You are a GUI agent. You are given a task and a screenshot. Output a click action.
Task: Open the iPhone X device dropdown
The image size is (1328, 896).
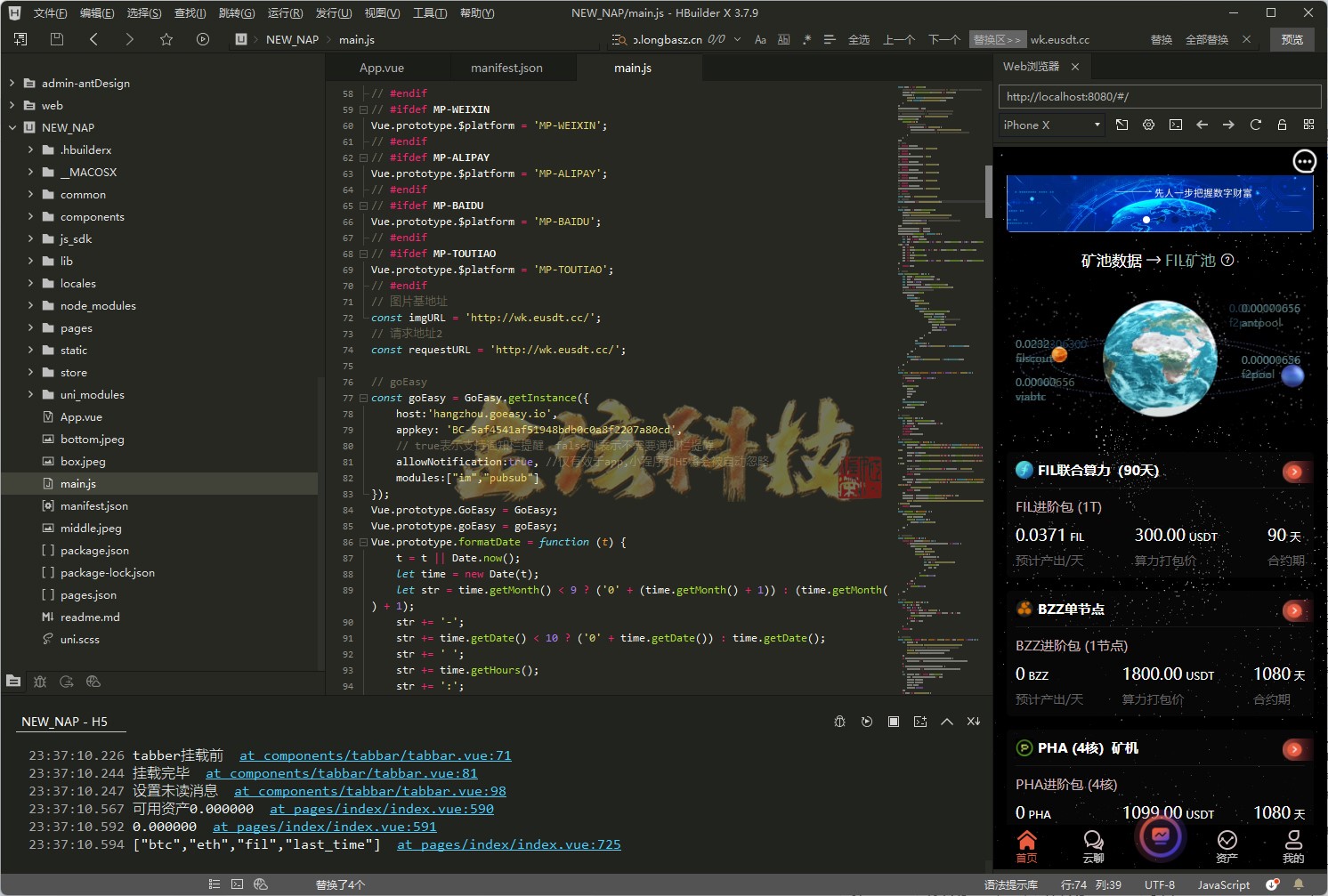(x=1051, y=125)
